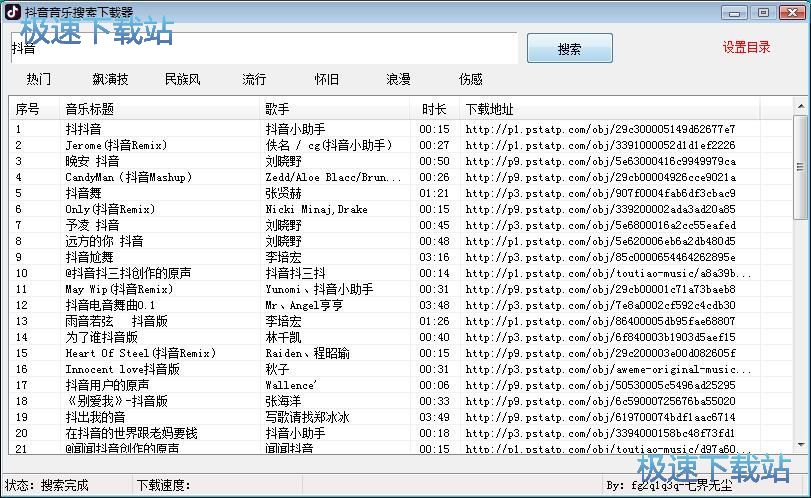Image resolution: width=811 pixels, height=498 pixels.
Task: Select the song Innocent love抖音版
Action: (x=123, y=369)
